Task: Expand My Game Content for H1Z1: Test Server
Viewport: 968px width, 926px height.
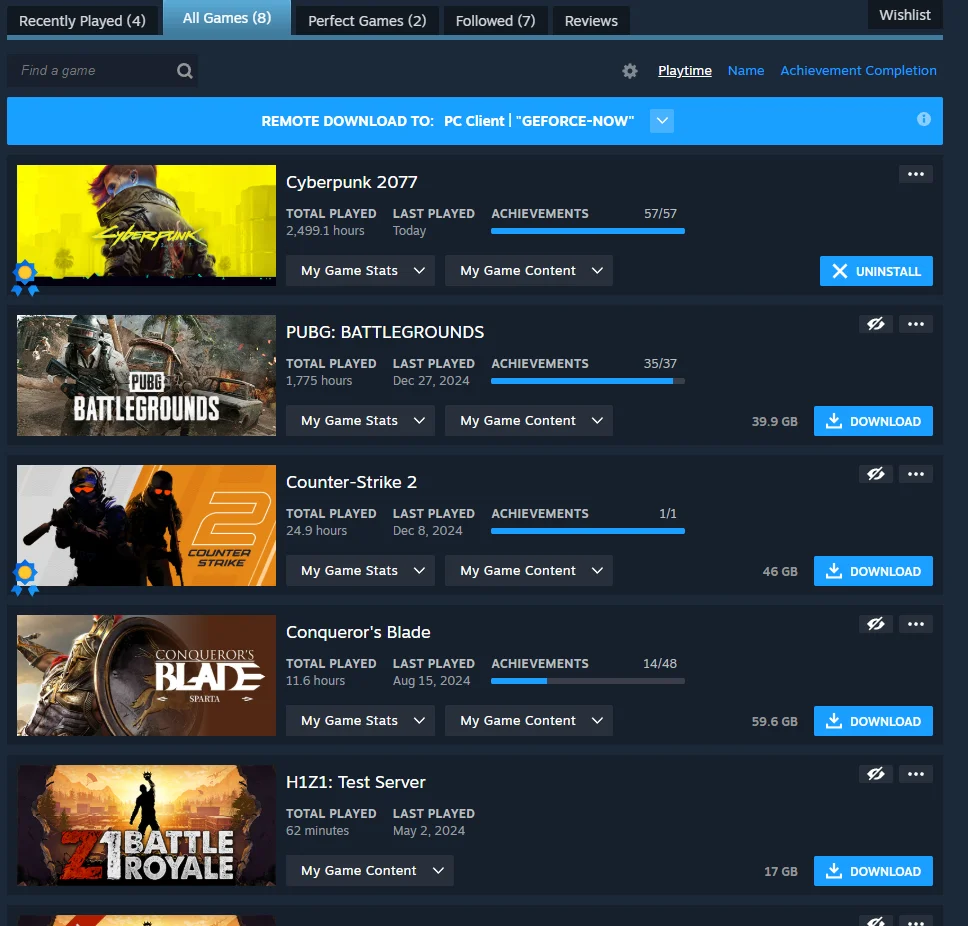Action: pyautogui.click(x=370, y=870)
